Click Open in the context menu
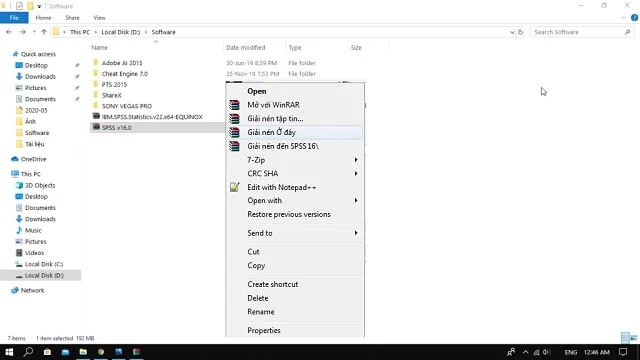Screen dimensions: 640x360 [x=294, y=91]
